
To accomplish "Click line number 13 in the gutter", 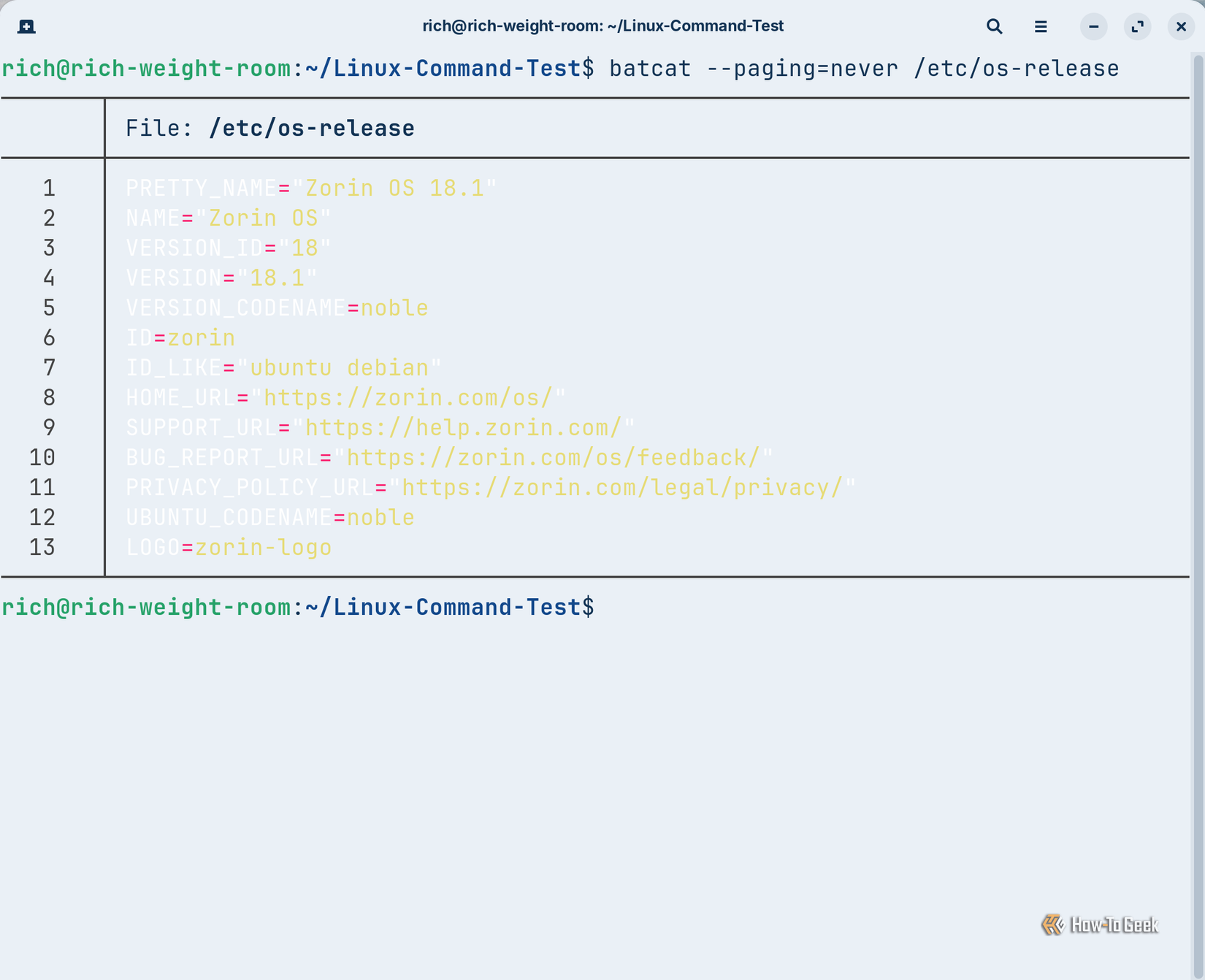I will pyautogui.click(x=42, y=548).
